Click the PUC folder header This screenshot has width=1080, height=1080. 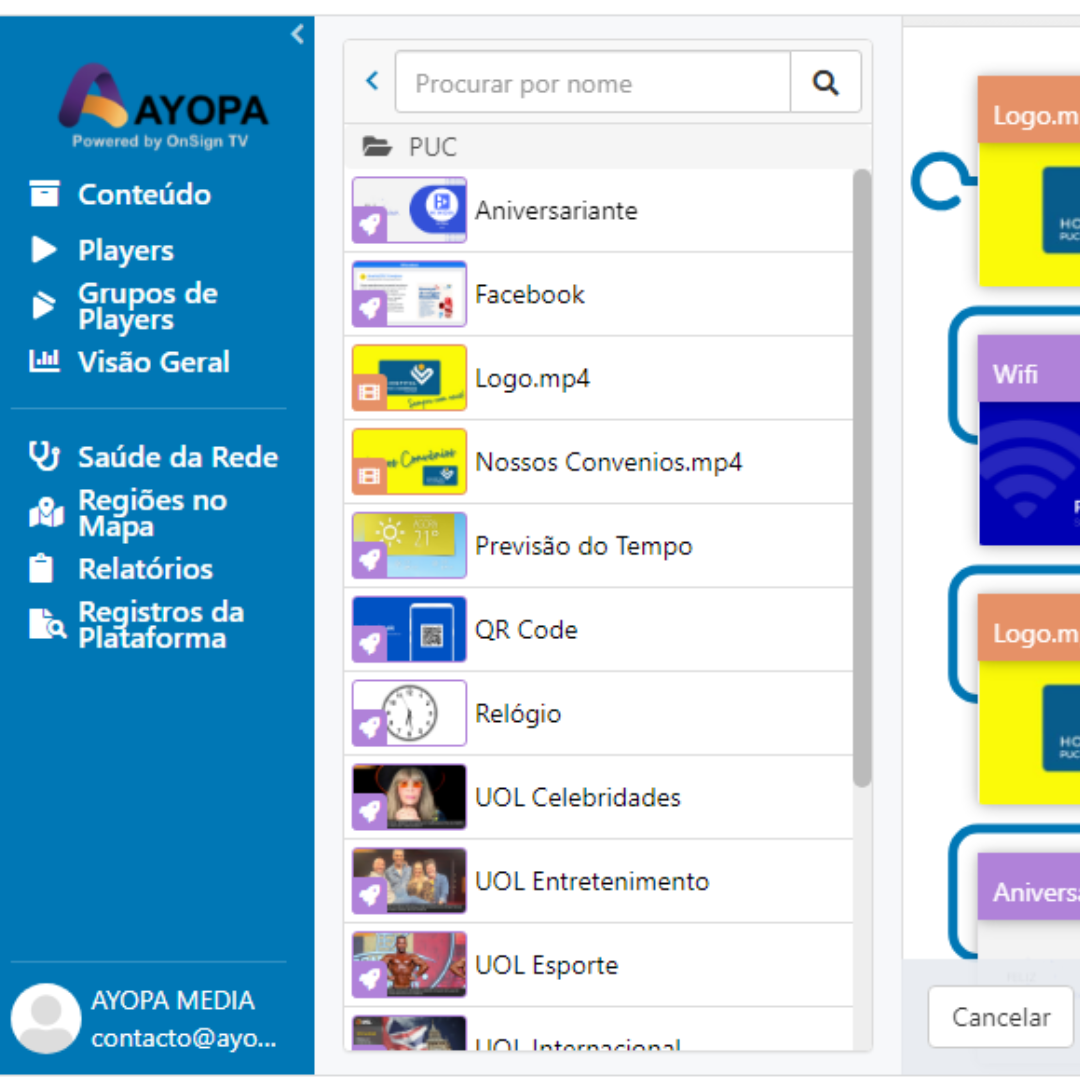[608, 147]
